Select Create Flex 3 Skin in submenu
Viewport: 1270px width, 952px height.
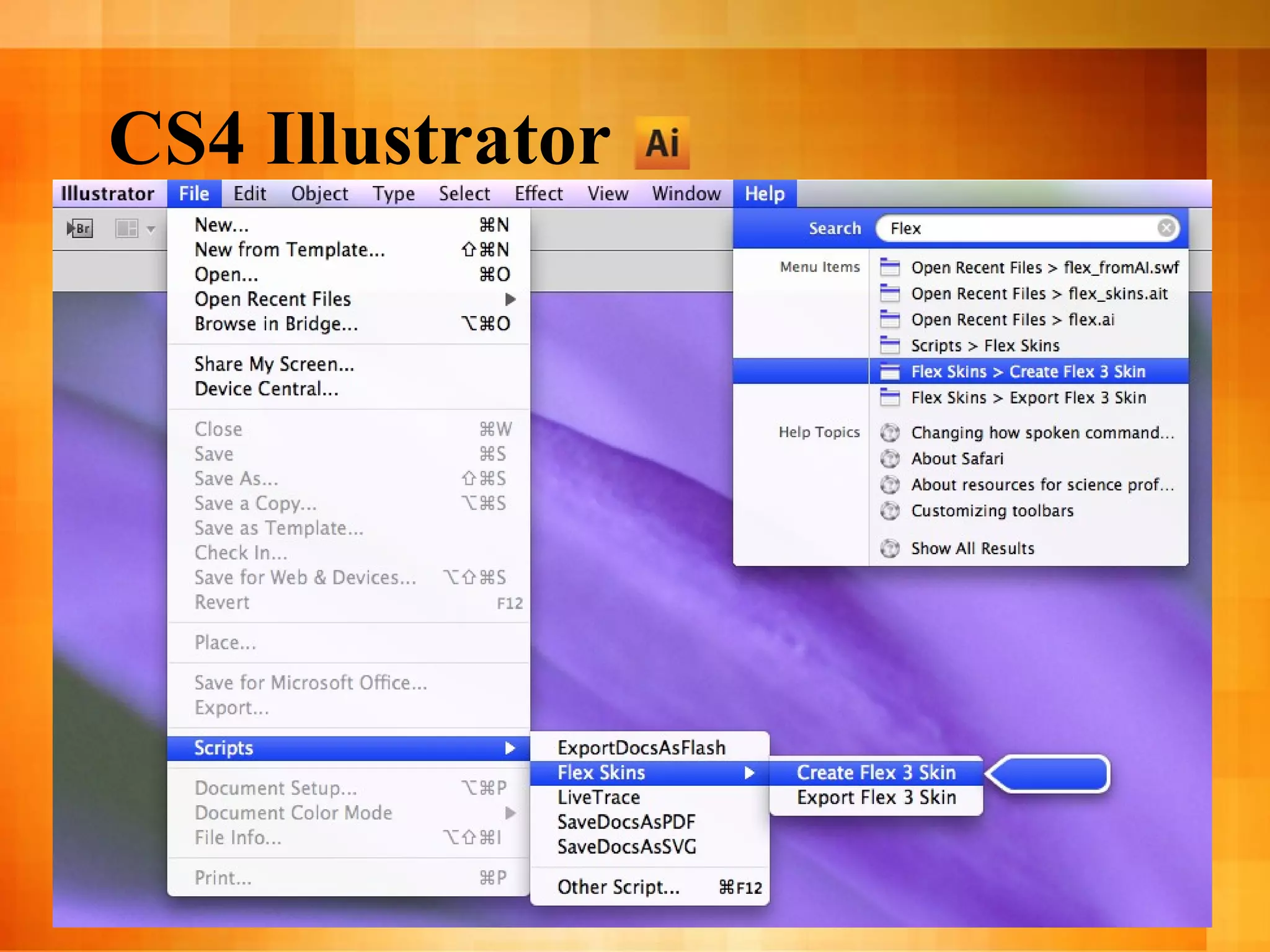(876, 772)
